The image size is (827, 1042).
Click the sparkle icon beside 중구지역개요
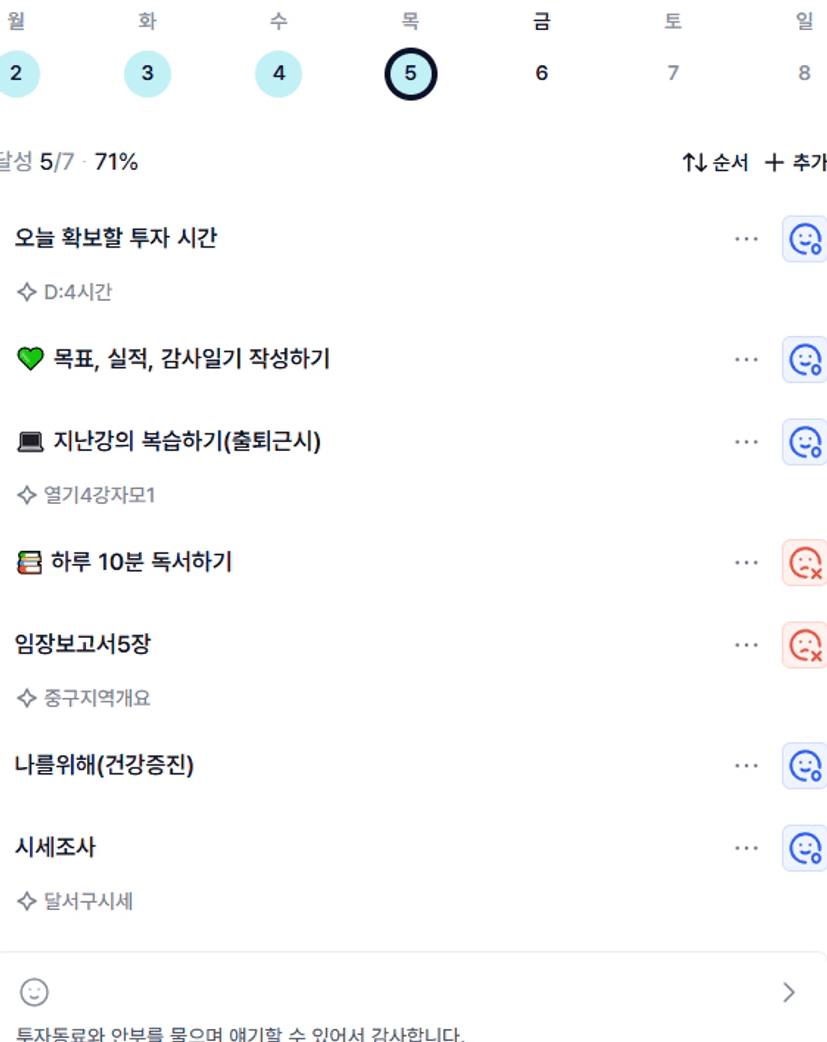point(27,698)
